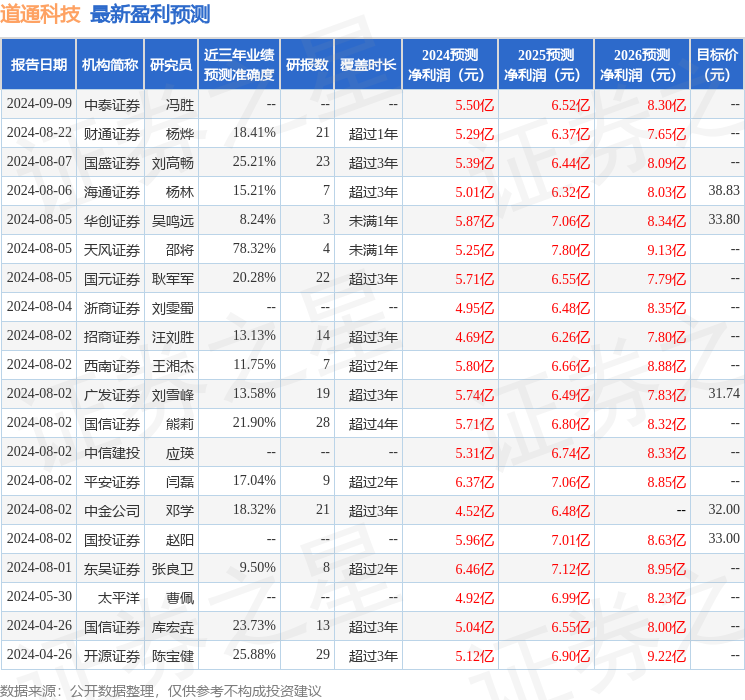Click the 报告日期 column header

click(x=38, y=65)
